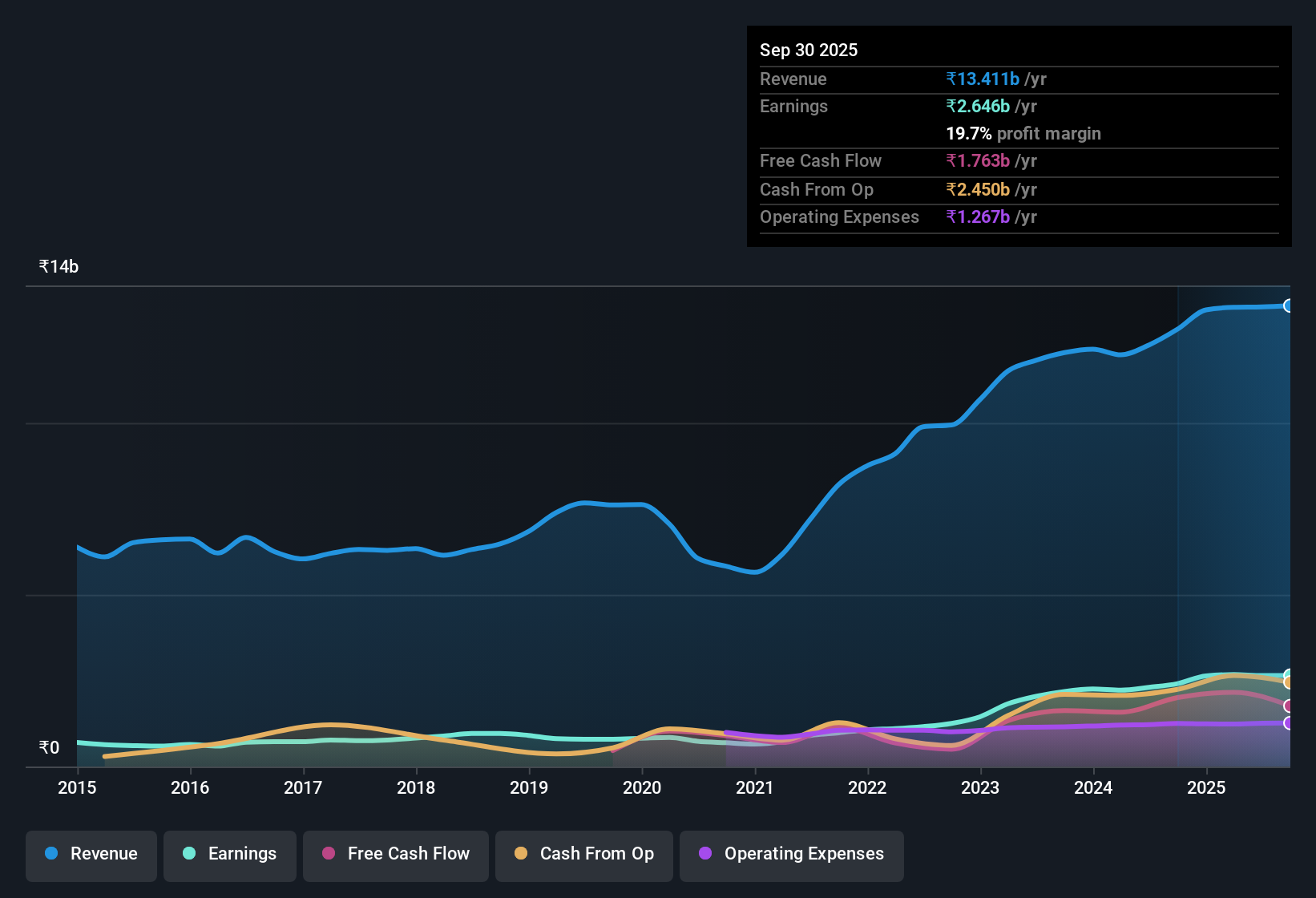Viewport: 1316px width, 898px height.
Task: Select the Revenue endpoint marker on the chart
Action: pyautogui.click(x=1290, y=306)
